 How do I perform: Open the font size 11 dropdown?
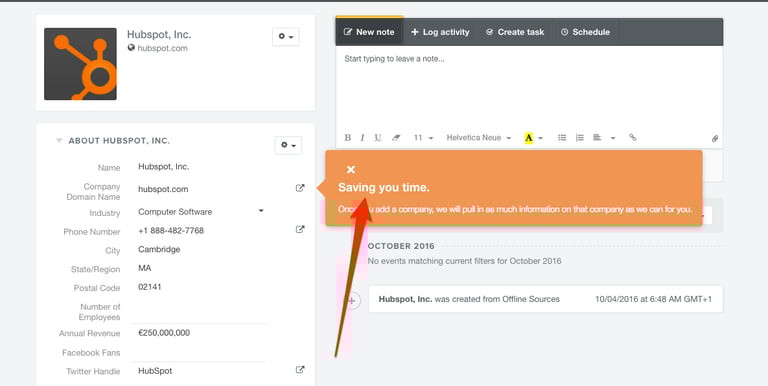[x=423, y=138]
